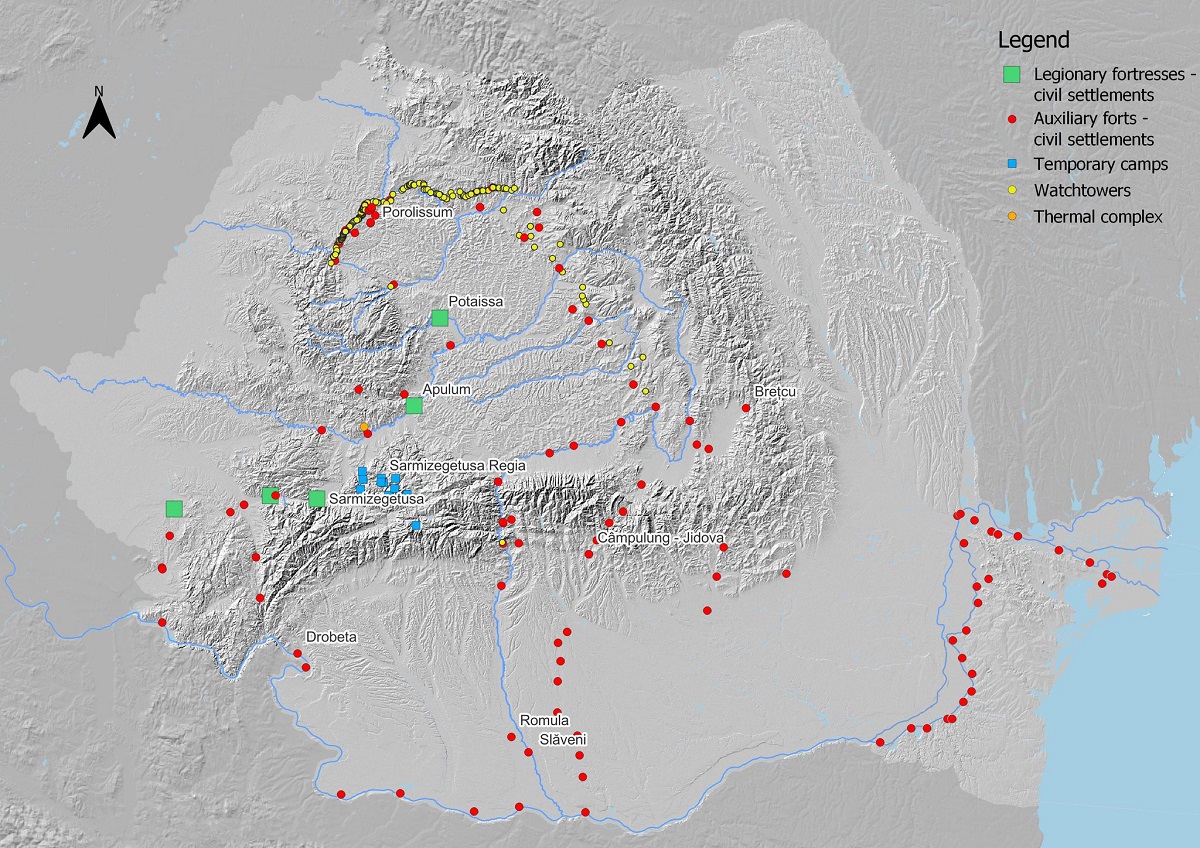This screenshot has height=848, width=1200.
Task: Select the Slăveni place label
Action: [x=563, y=740]
